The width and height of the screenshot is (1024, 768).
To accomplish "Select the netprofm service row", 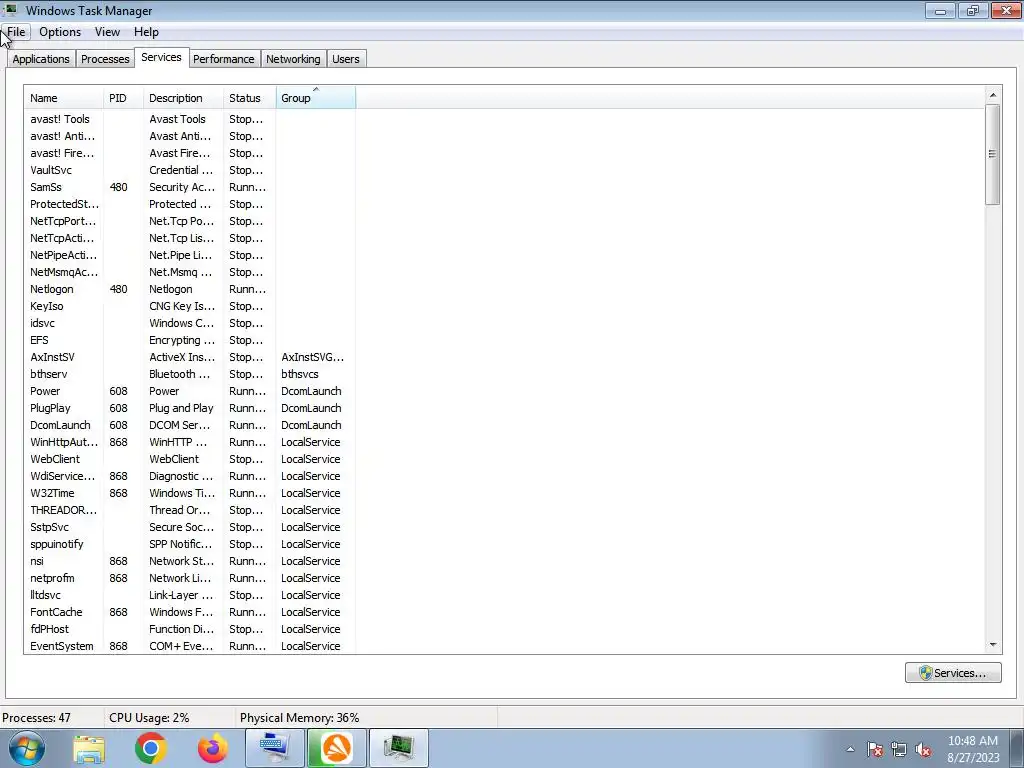I will tap(189, 577).
